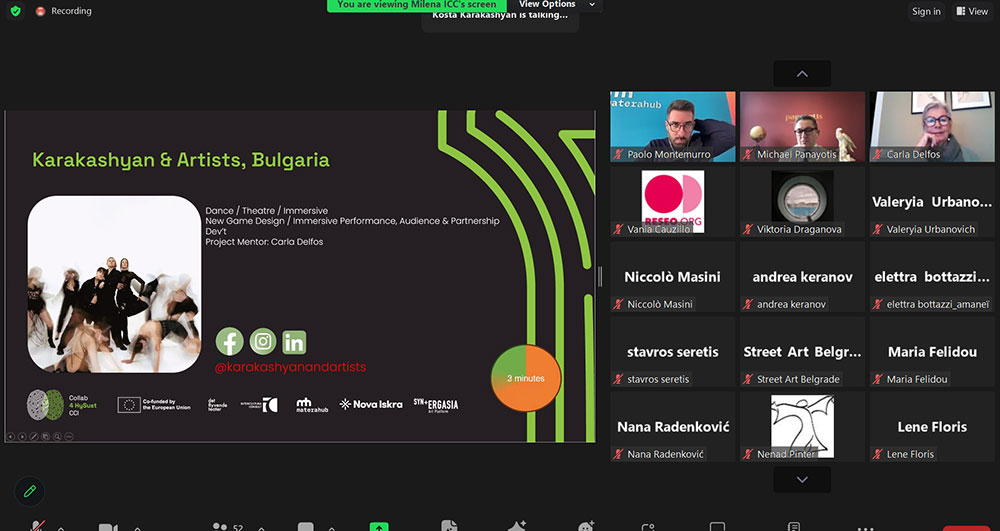Click the reactions smiley icon
1000x531 pixels.
click(x=586, y=526)
